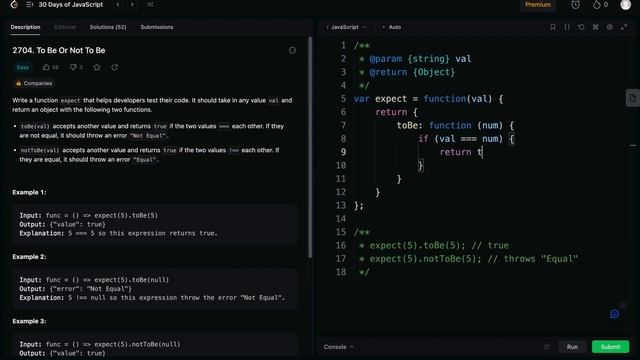The image size is (640, 360).
Task: Add problem to favorites with star
Action: (97, 67)
